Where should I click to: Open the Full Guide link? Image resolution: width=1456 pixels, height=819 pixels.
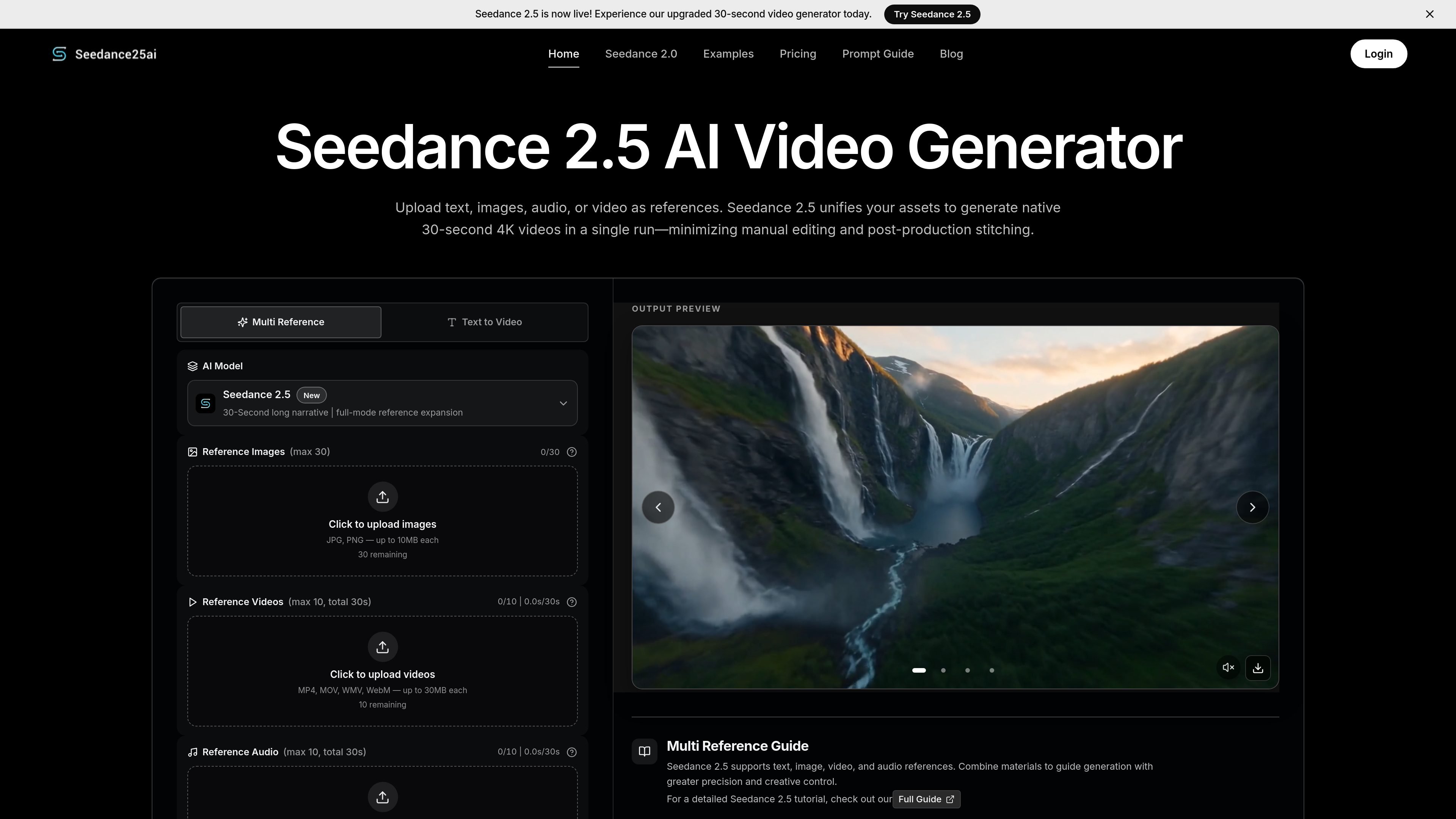coord(926,799)
